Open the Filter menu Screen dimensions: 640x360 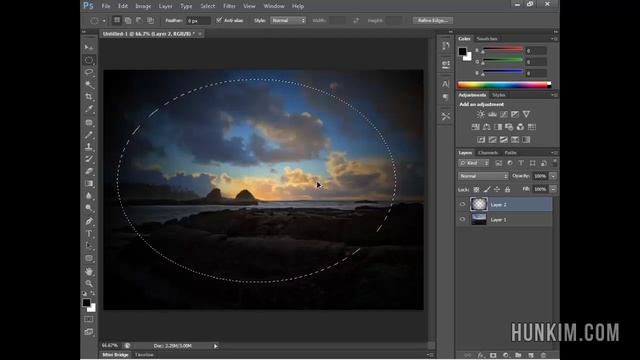coord(229,6)
